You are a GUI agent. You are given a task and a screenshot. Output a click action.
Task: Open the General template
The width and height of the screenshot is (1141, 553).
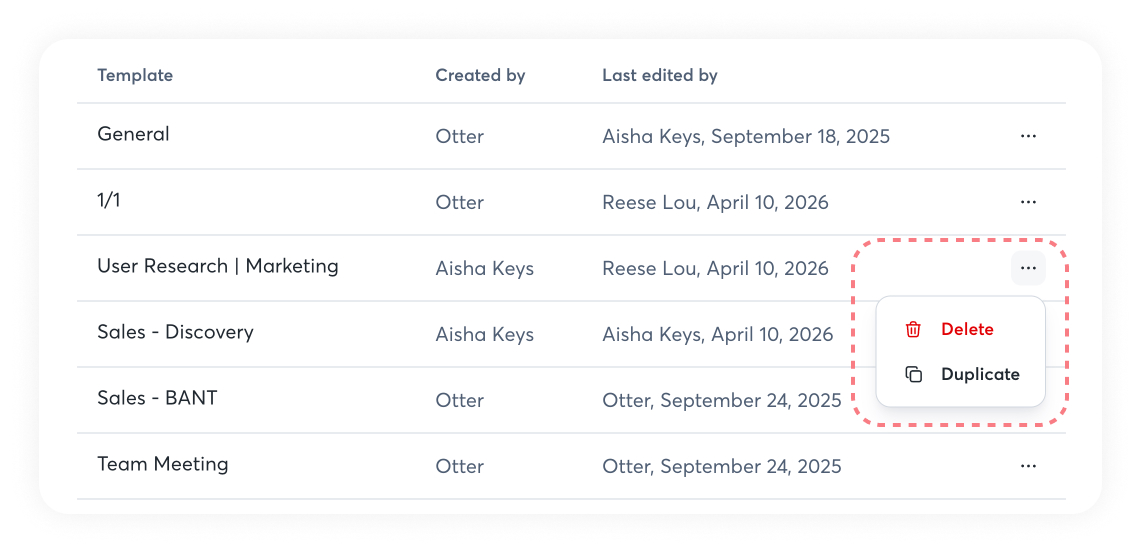133,134
